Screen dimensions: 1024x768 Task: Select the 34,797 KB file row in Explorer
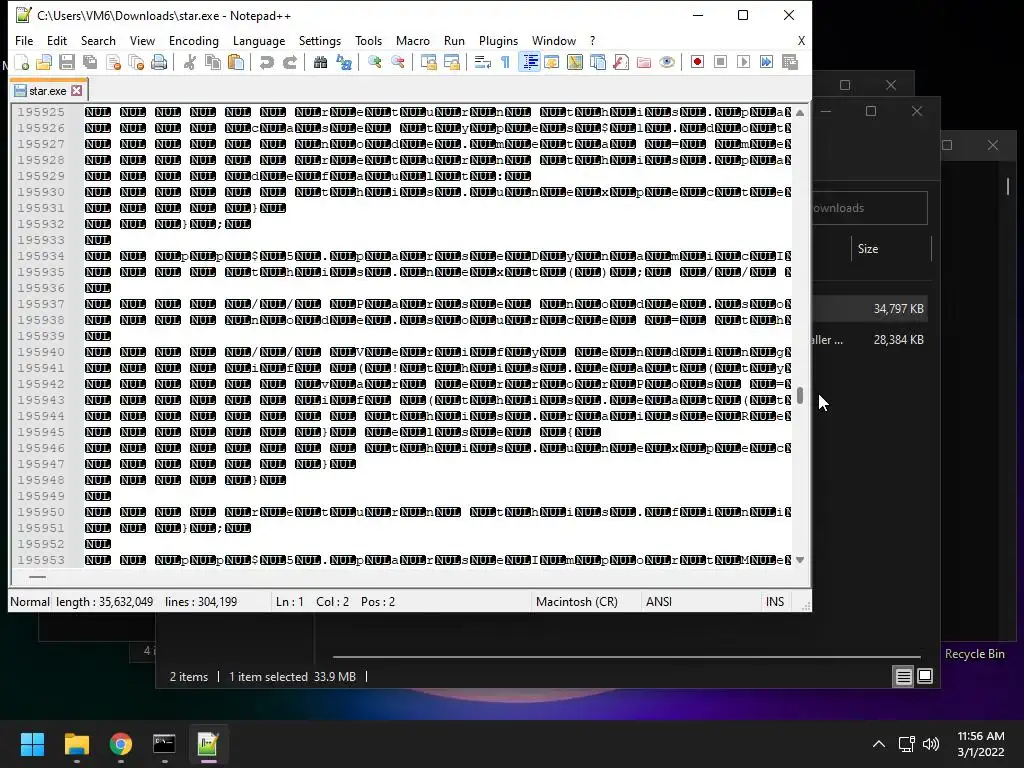pos(870,309)
